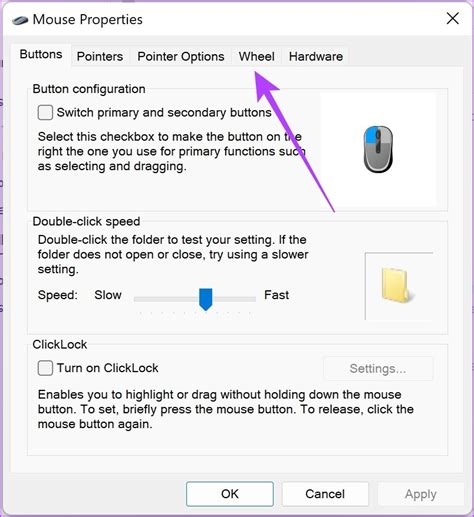Click the greyed-out Apply button
The height and width of the screenshot is (517, 474).
[x=421, y=494]
